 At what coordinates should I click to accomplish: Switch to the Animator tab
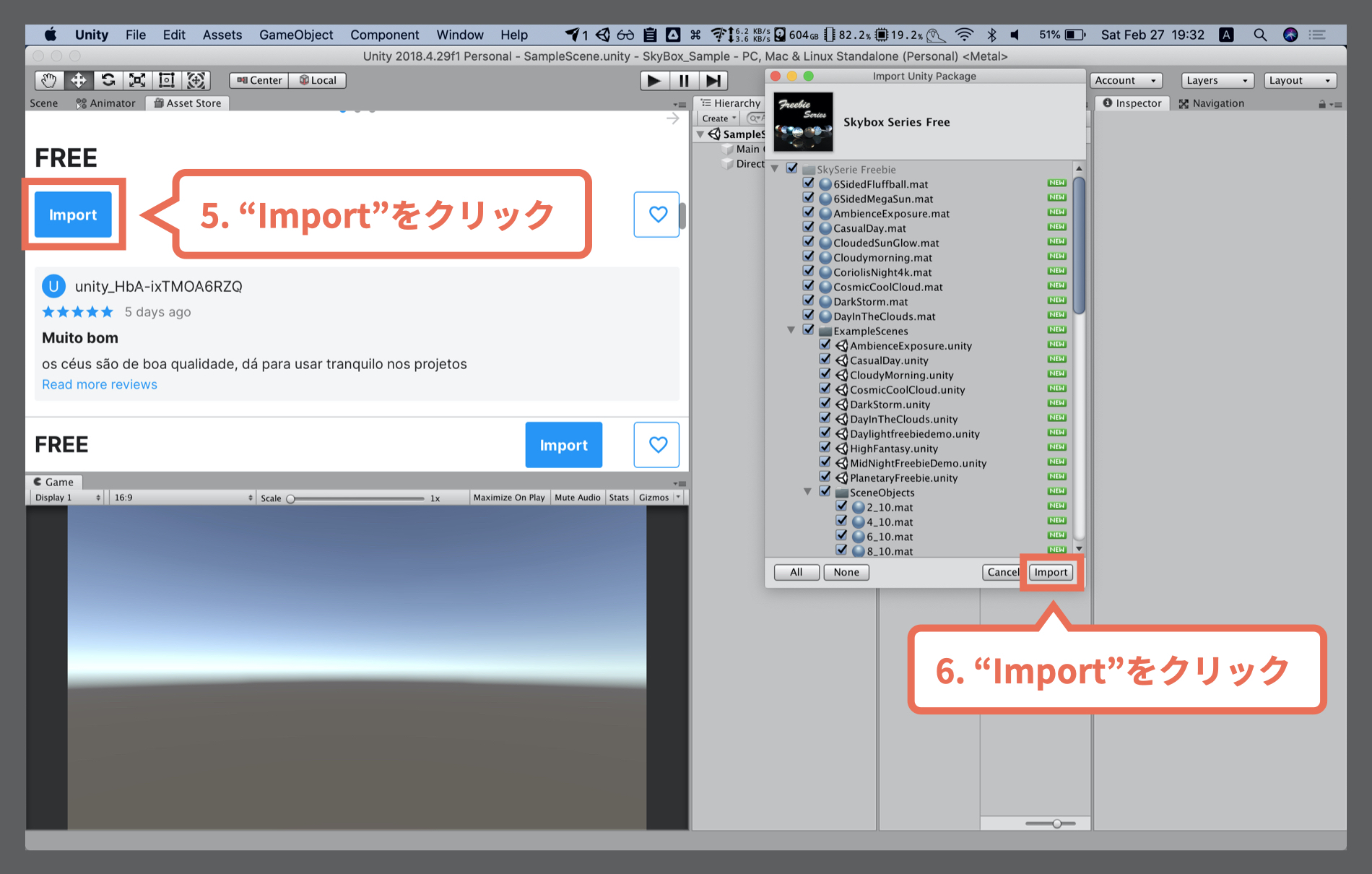(x=106, y=103)
